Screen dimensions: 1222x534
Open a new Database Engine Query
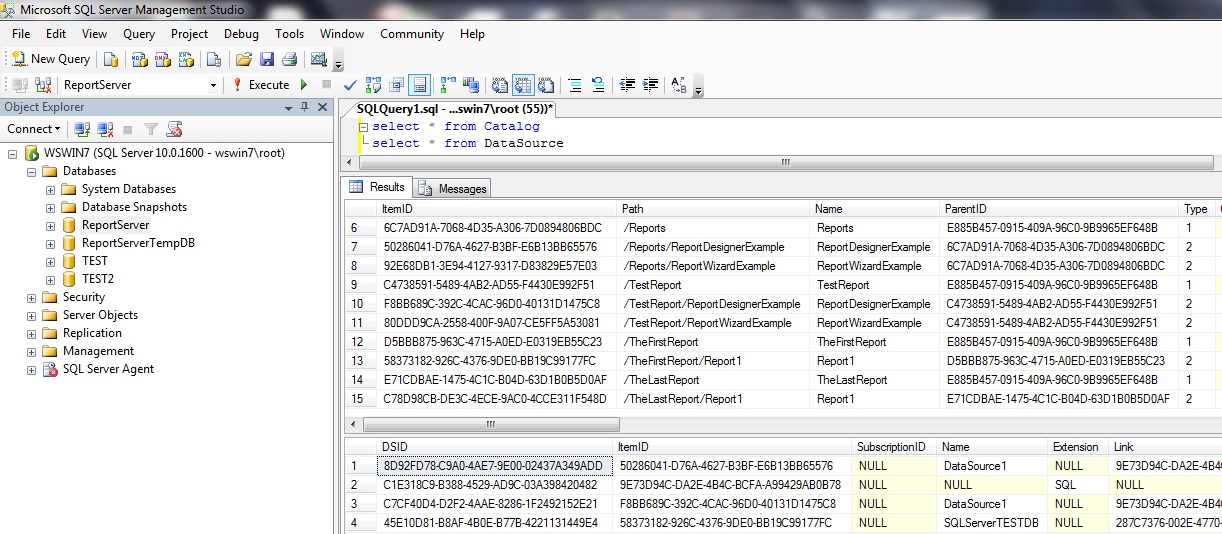tap(111, 59)
